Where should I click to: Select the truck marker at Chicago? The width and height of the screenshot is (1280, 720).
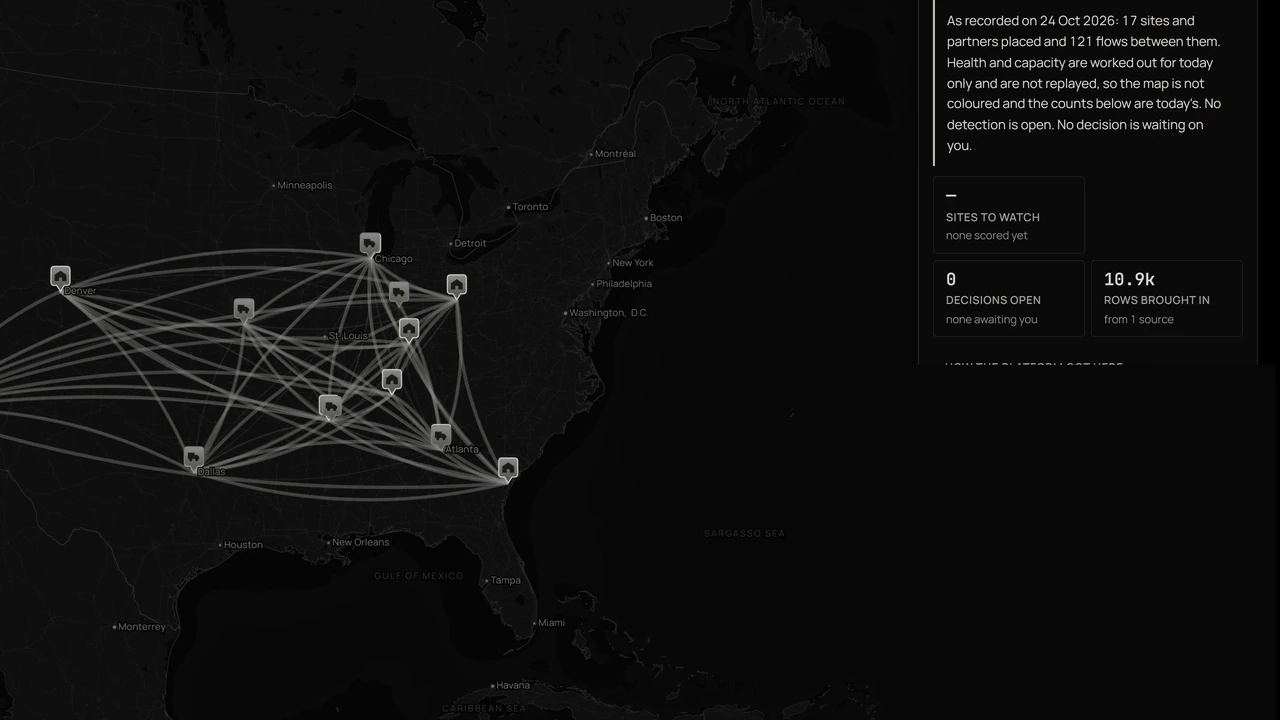coord(370,244)
